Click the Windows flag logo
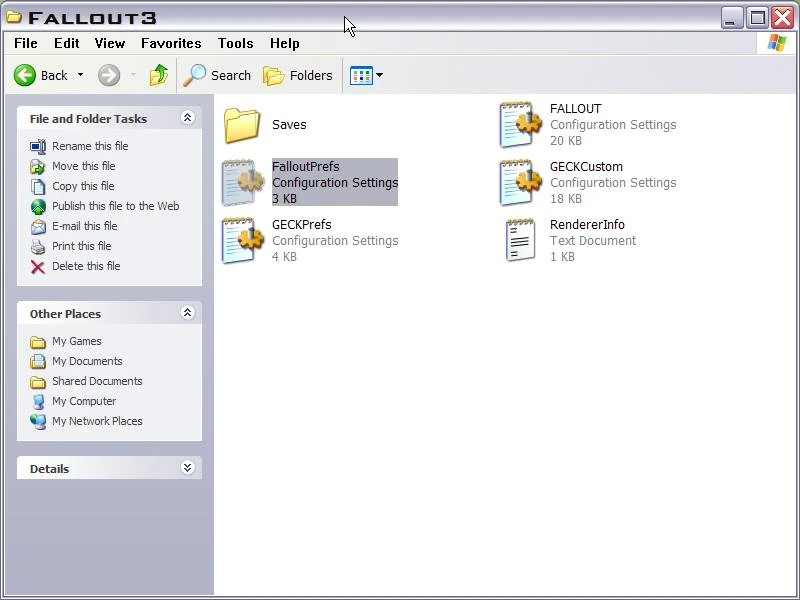This screenshot has height=600, width=800. [777, 43]
